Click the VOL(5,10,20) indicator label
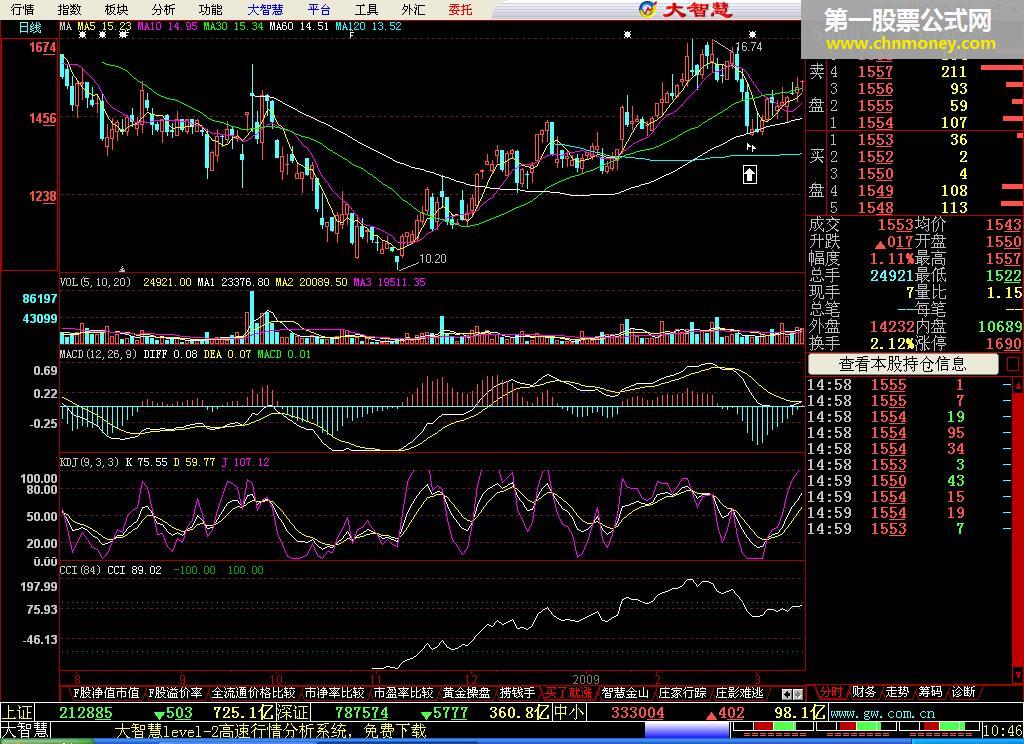 pyautogui.click(x=95, y=282)
